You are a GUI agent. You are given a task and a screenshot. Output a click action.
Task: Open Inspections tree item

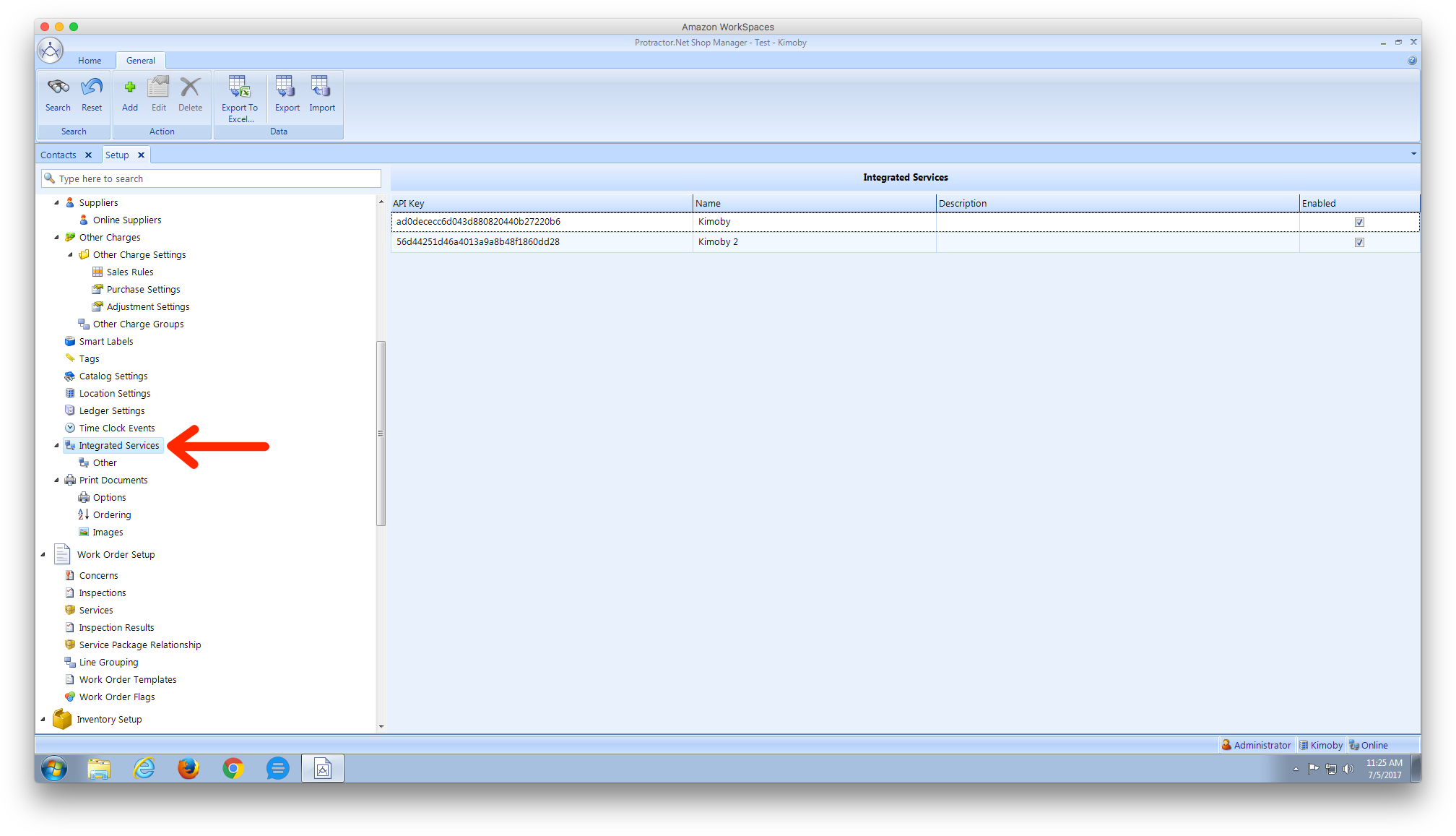(x=103, y=593)
